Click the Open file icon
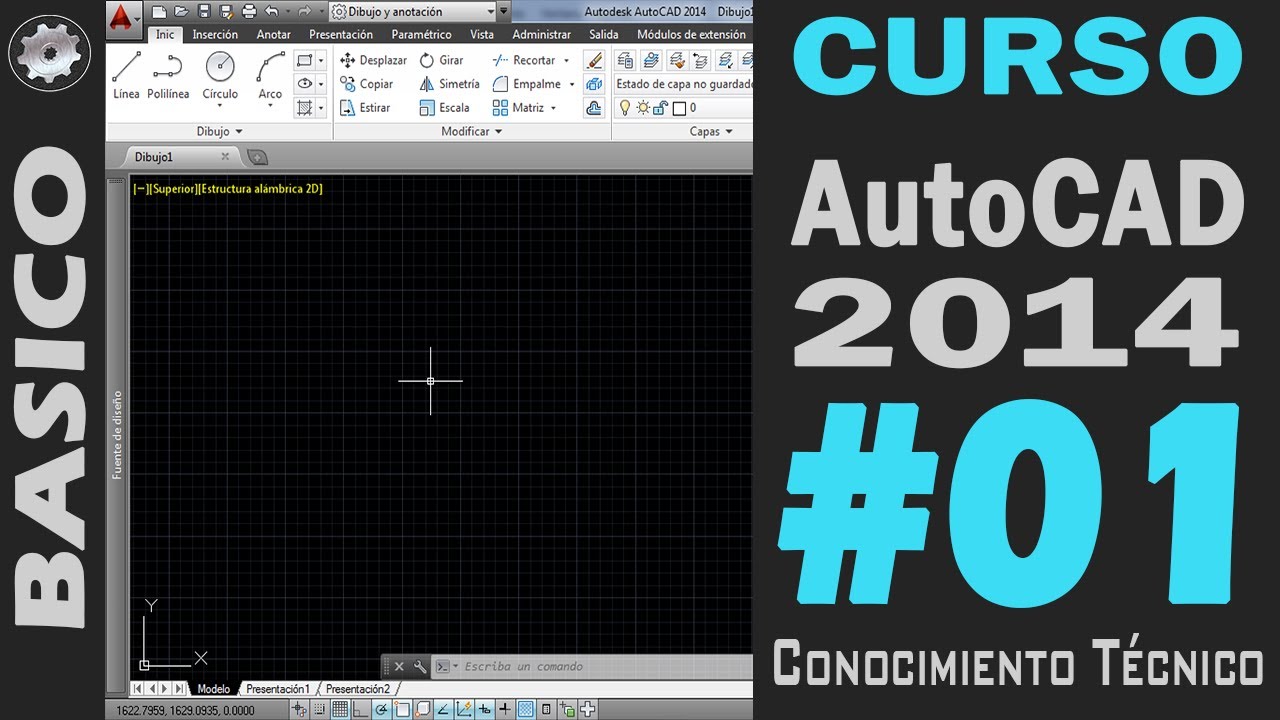Image resolution: width=1280 pixels, height=720 pixels. [181, 12]
